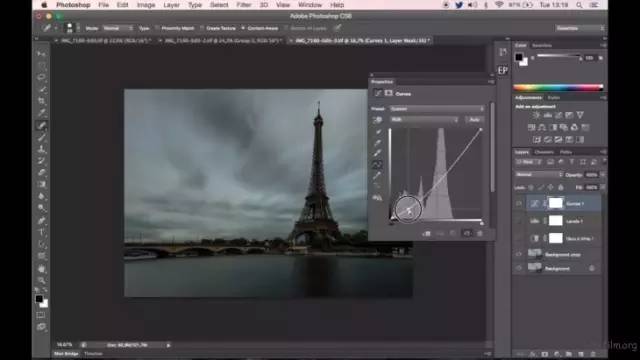Select the Eyedropper tool in the left toolbar
Viewport: 640px width, 360px height.
point(41,113)
